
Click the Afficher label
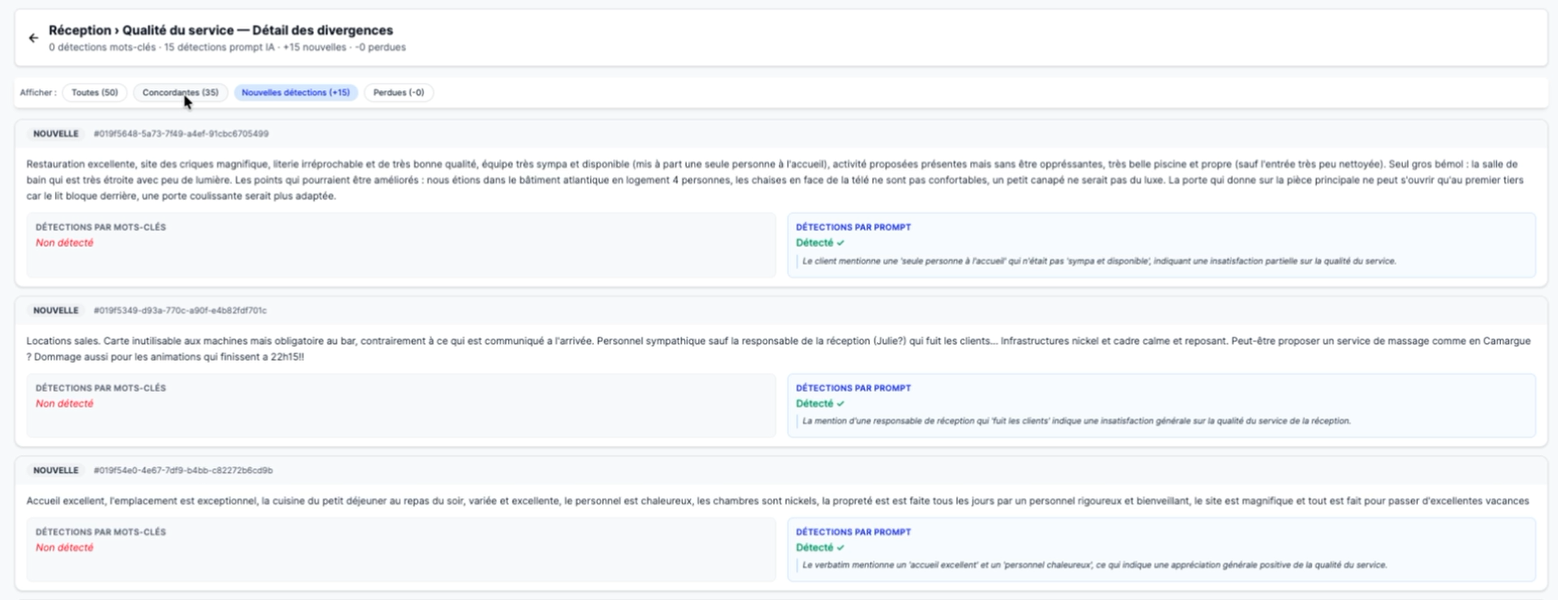pos(38,93)
